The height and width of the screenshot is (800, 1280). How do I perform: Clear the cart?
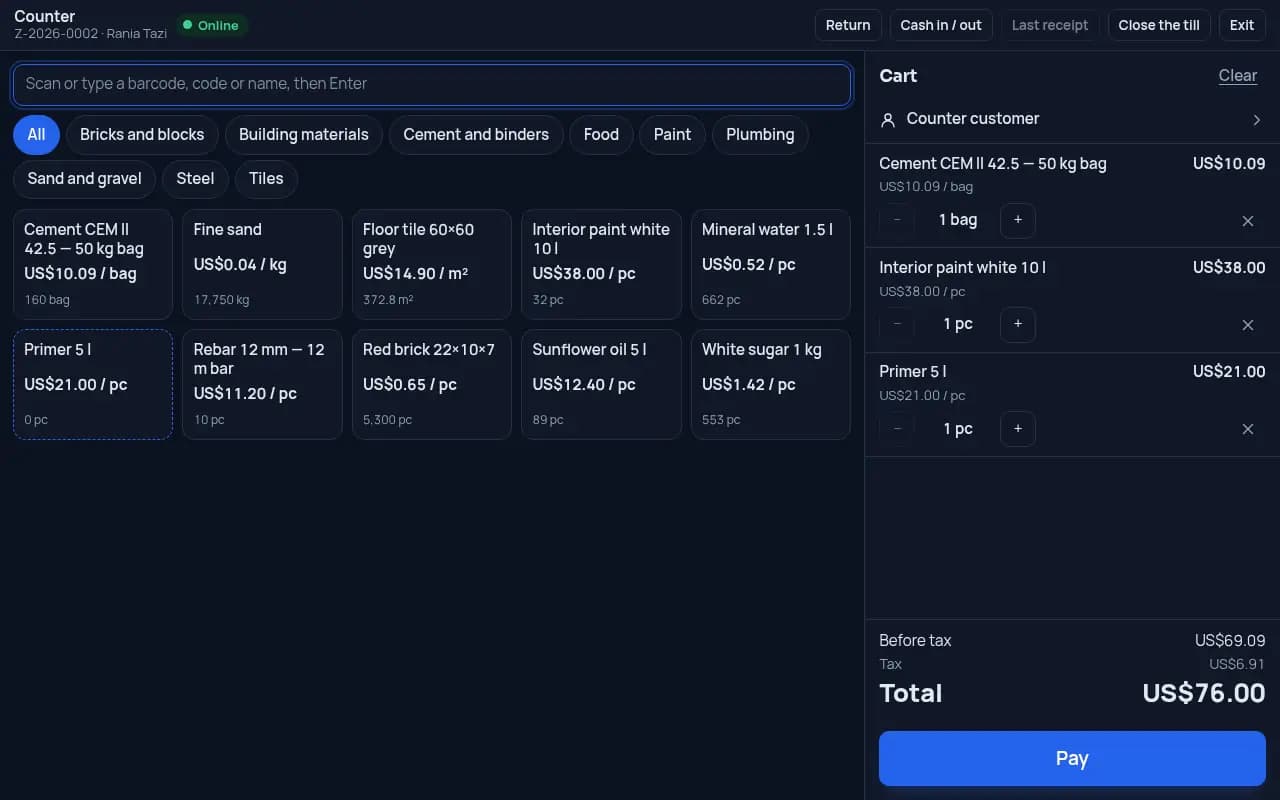coord(1238,76)
